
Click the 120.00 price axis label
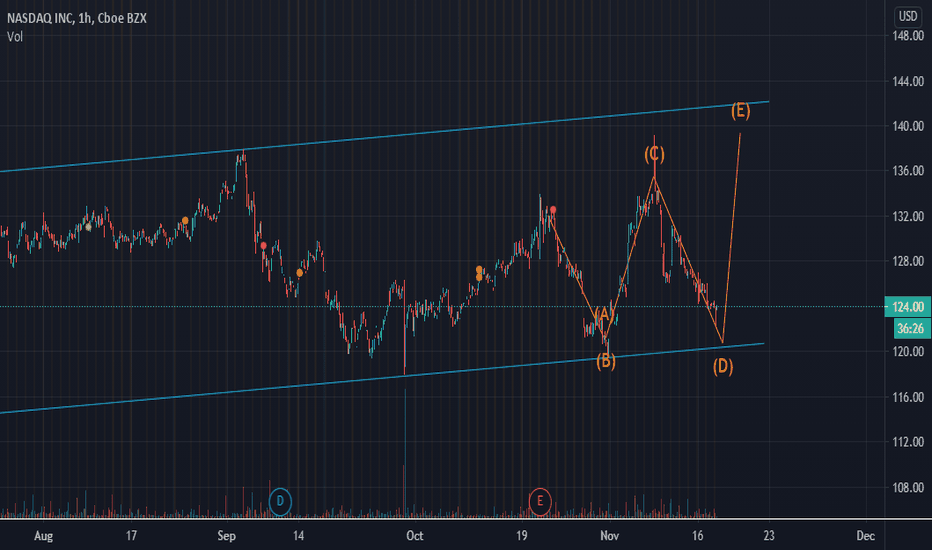(x=908, y=351)
